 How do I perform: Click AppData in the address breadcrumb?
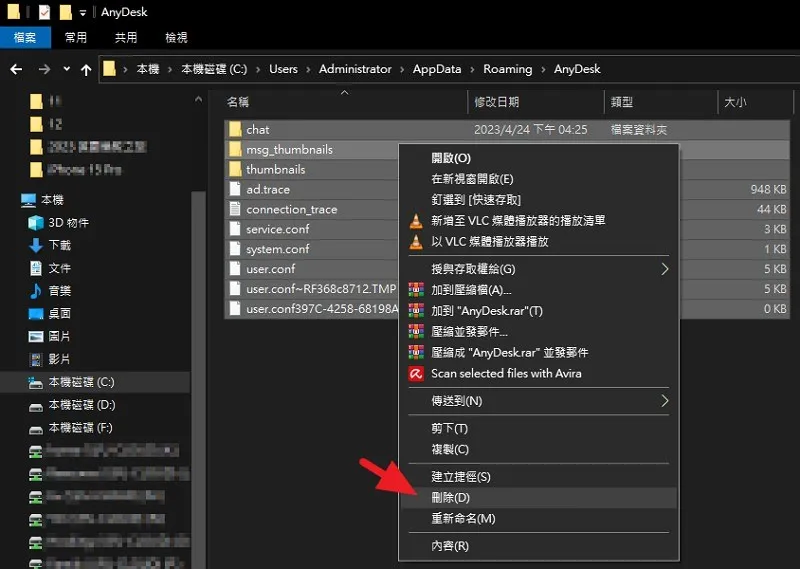[x=437, y=69]
